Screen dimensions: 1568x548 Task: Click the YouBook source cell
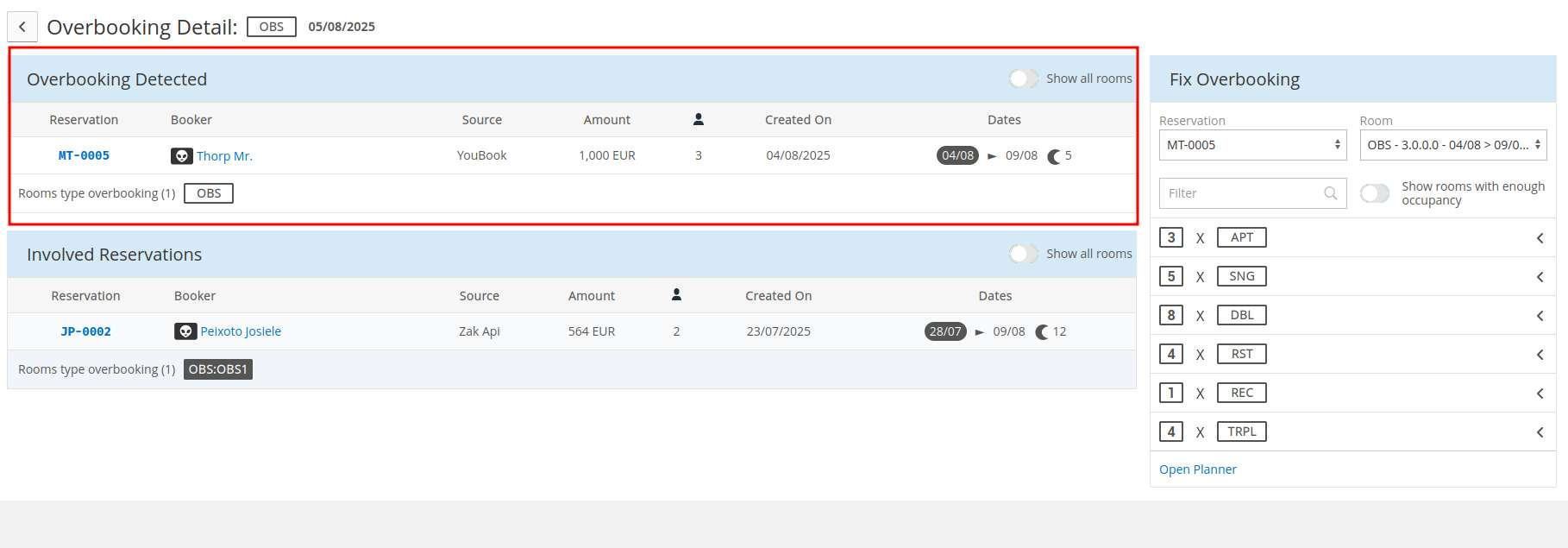click(482, 155)
